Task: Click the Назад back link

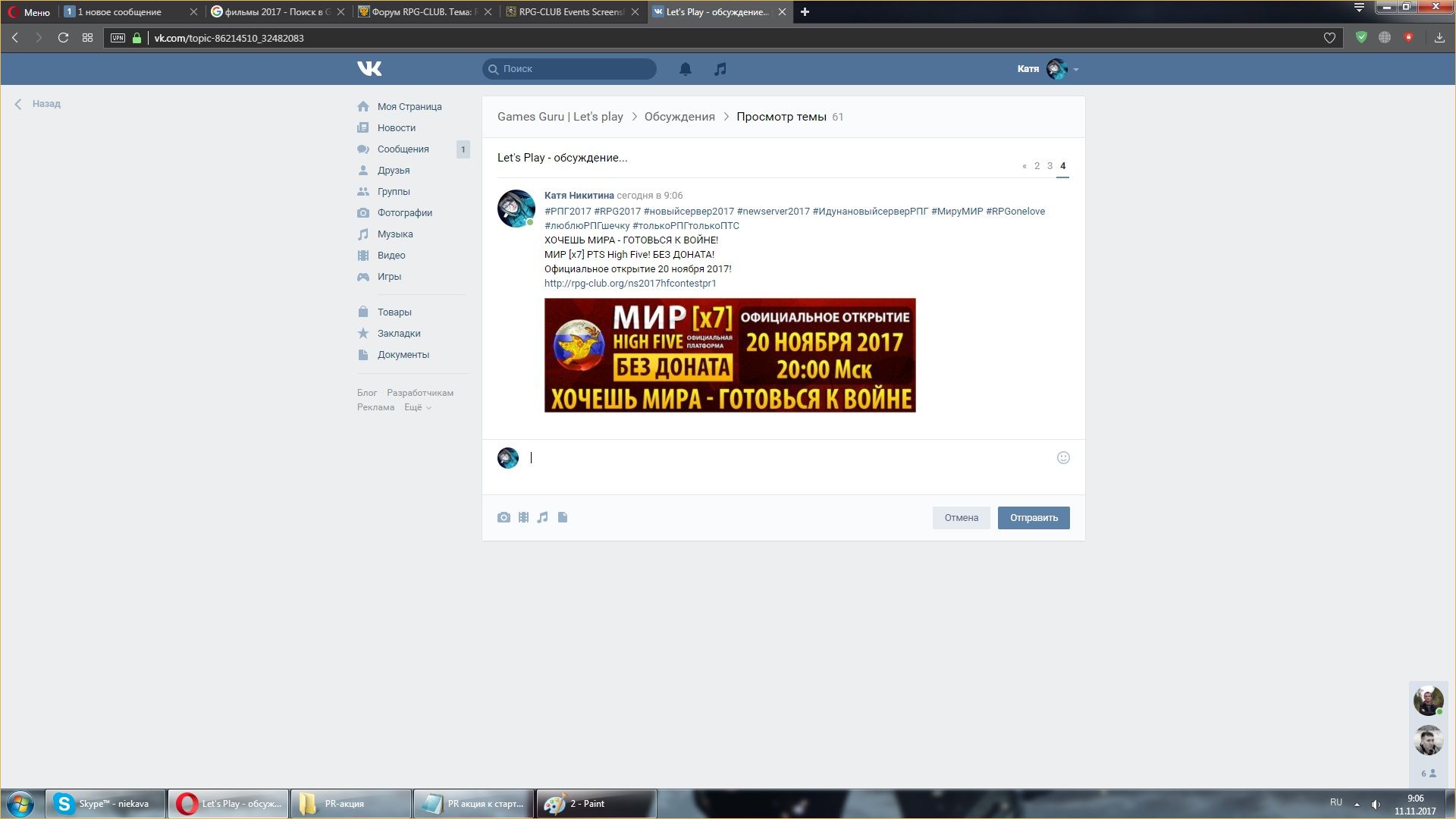Action: coord(38,104)
